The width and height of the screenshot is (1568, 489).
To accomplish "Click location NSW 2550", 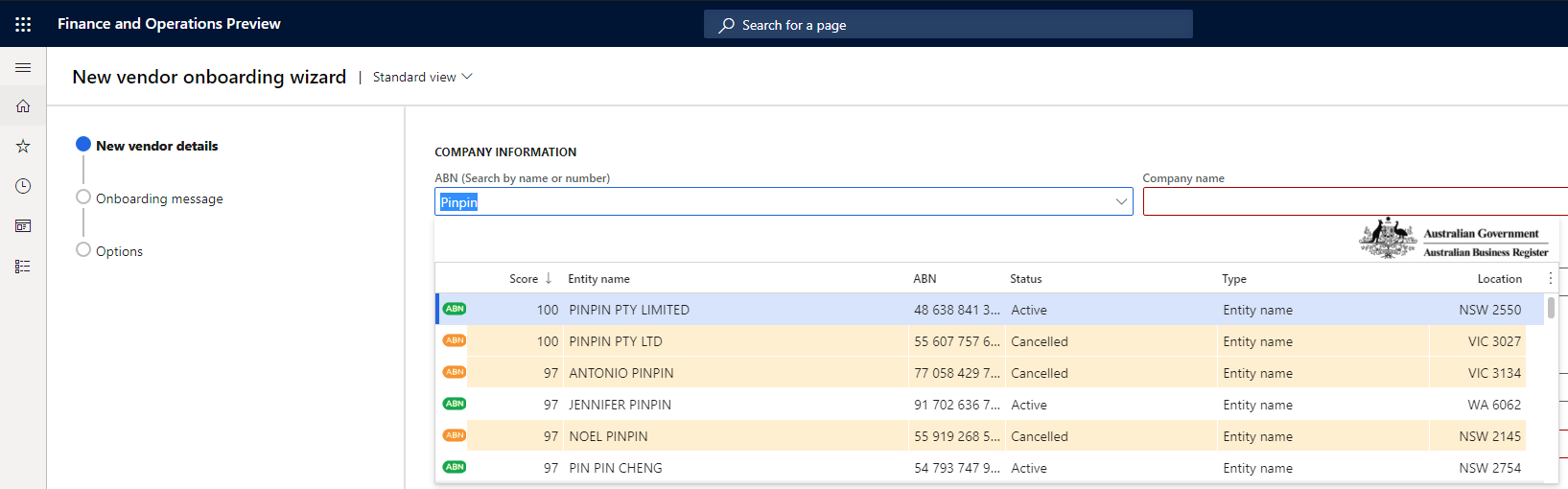I will pyautogui.click(x=1490, y=310).
